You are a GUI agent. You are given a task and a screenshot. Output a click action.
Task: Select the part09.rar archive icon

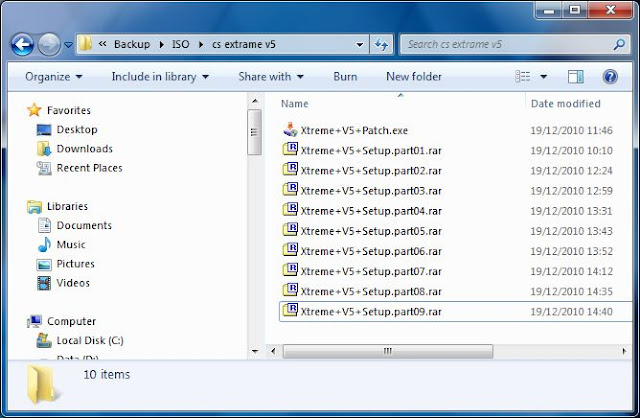tap(290, 310)
